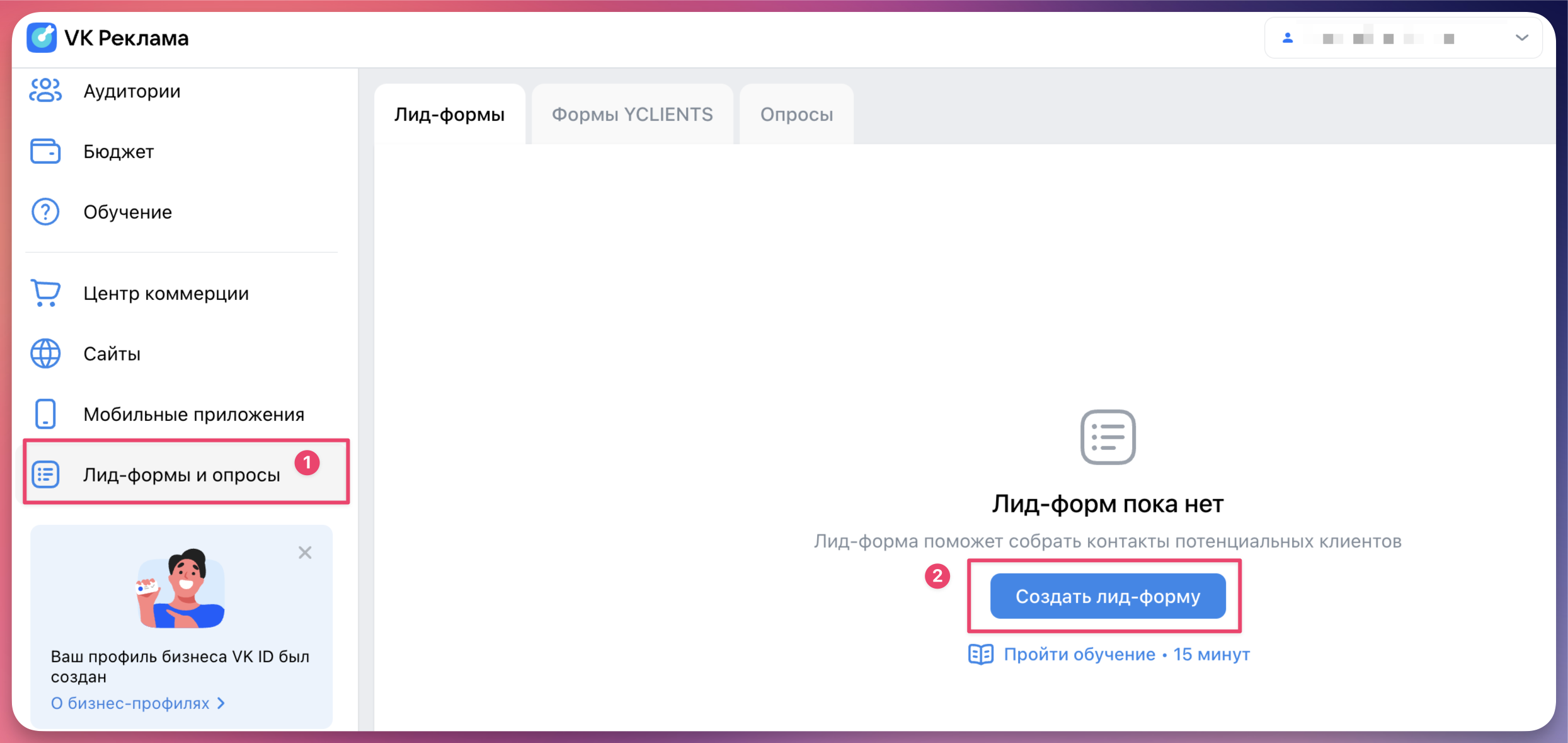Click the Центр коммерции cart icon
The width and height of the screenshot is (1568, 743).
(x=45, y=293)
